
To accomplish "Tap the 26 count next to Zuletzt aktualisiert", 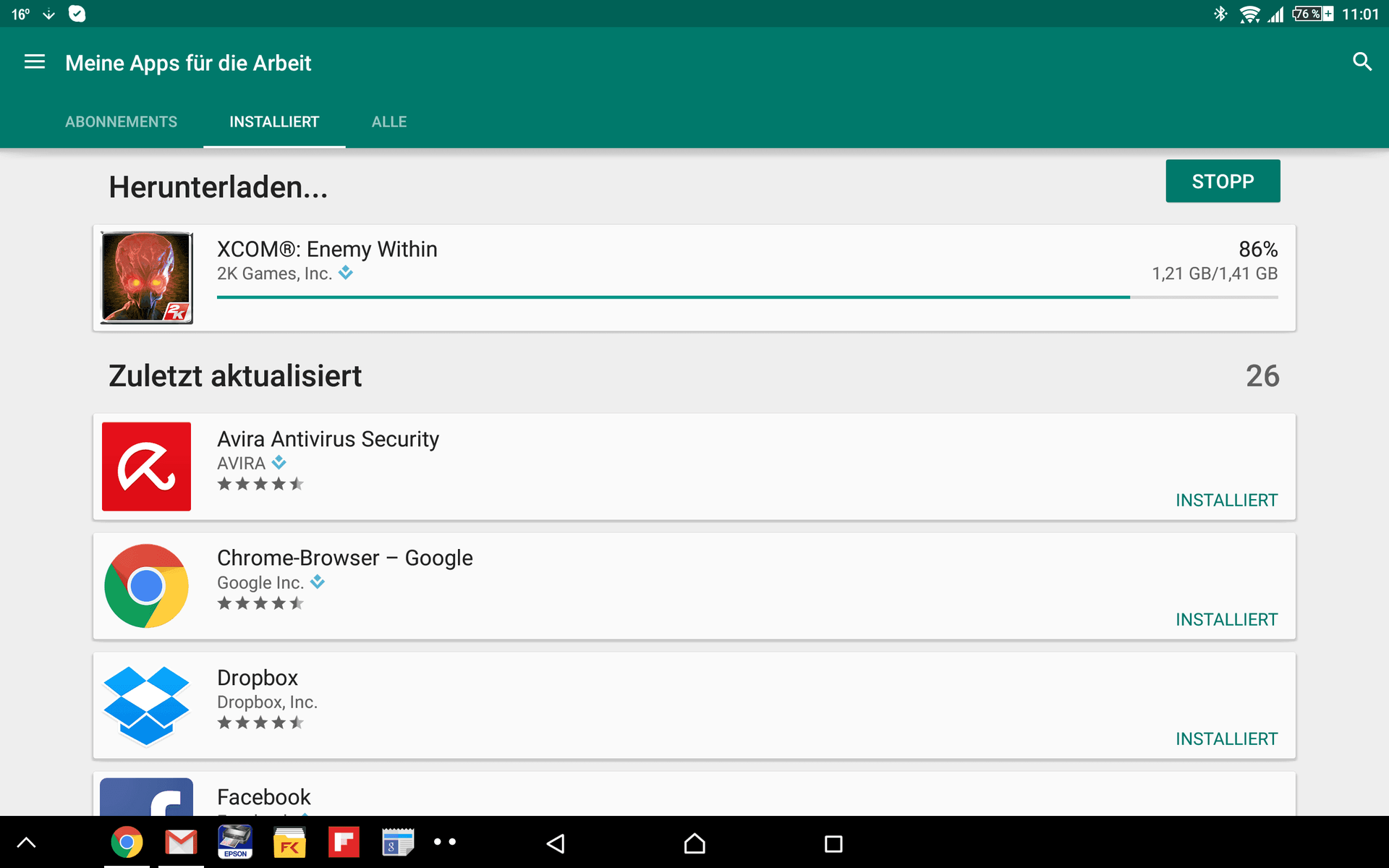I will coord(1262,376).
